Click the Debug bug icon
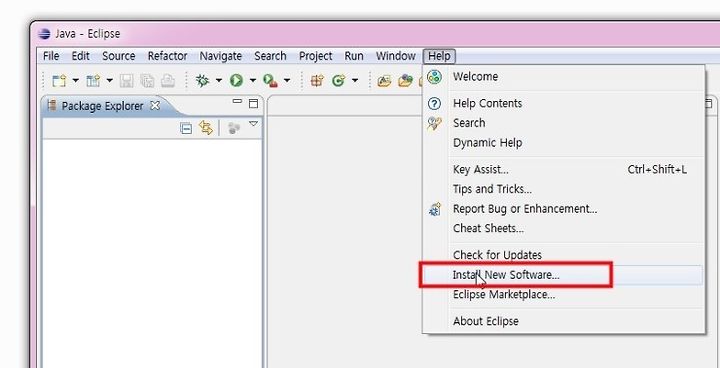720x368 pixels. click(202, 81)
